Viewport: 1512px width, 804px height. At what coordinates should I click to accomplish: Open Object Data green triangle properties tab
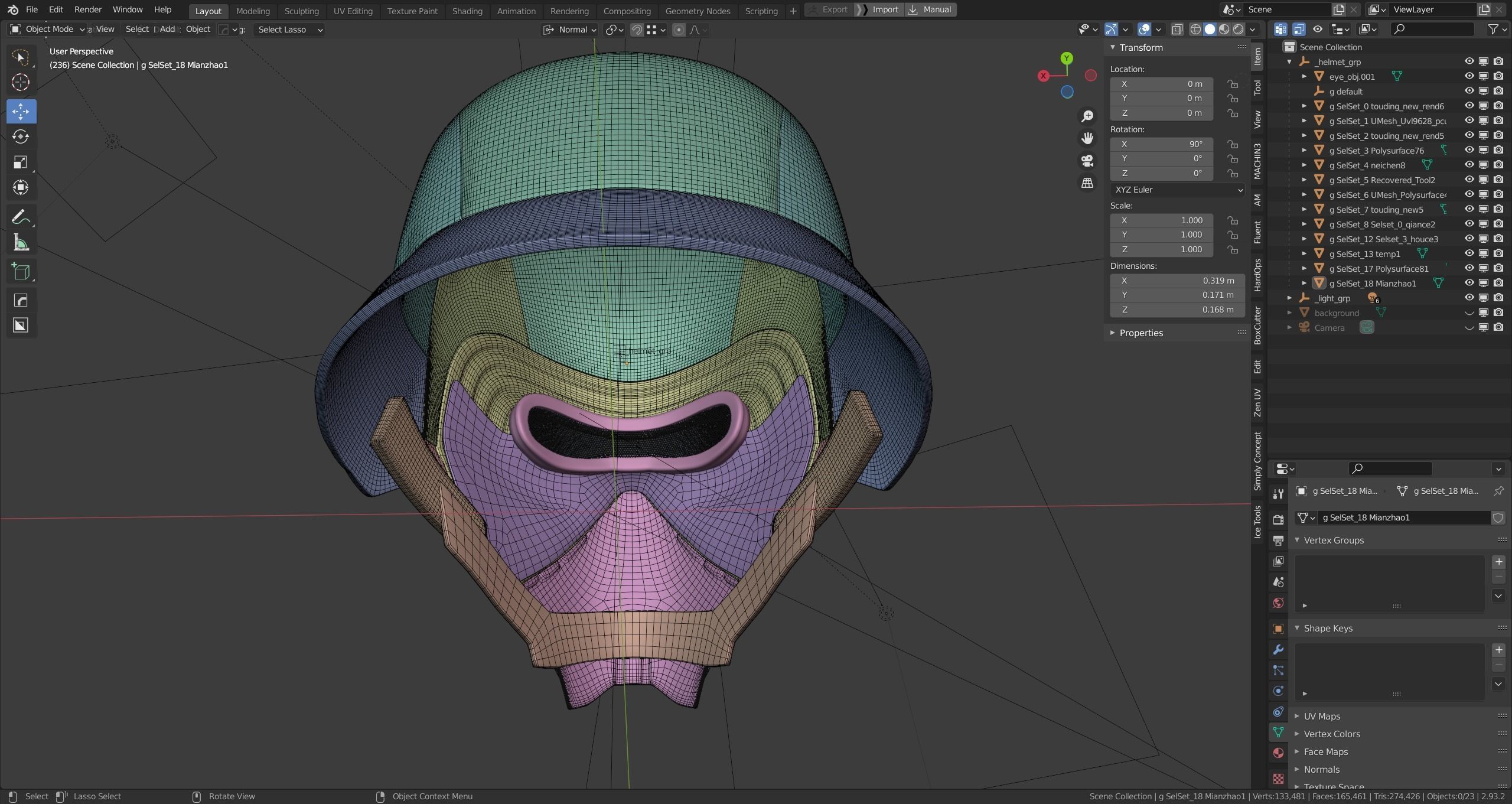click(x=1278, y=733)
